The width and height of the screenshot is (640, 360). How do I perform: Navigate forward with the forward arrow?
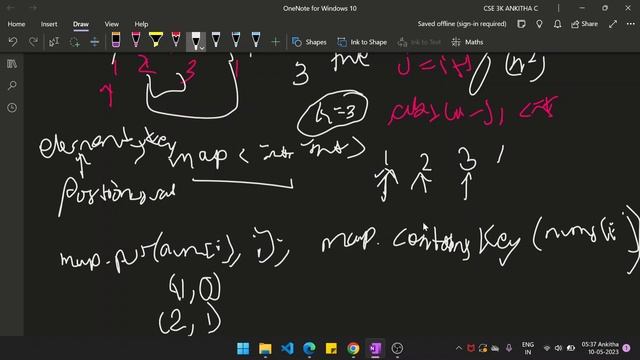click(x=33, y=8)
